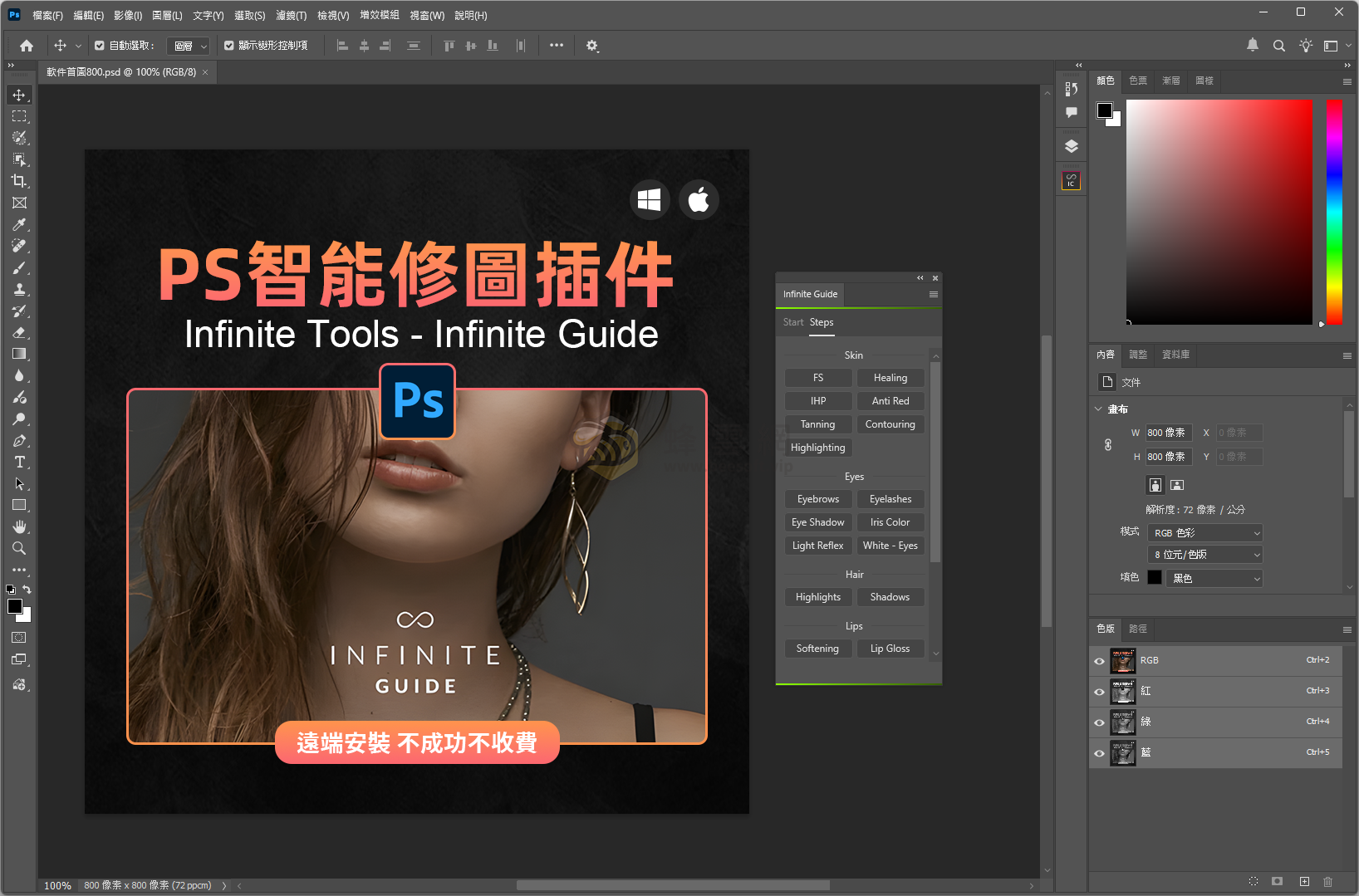This screenshot has height=896, width=1359.
Task: Switch to the Paths tab
Action: pos(1138,629)
